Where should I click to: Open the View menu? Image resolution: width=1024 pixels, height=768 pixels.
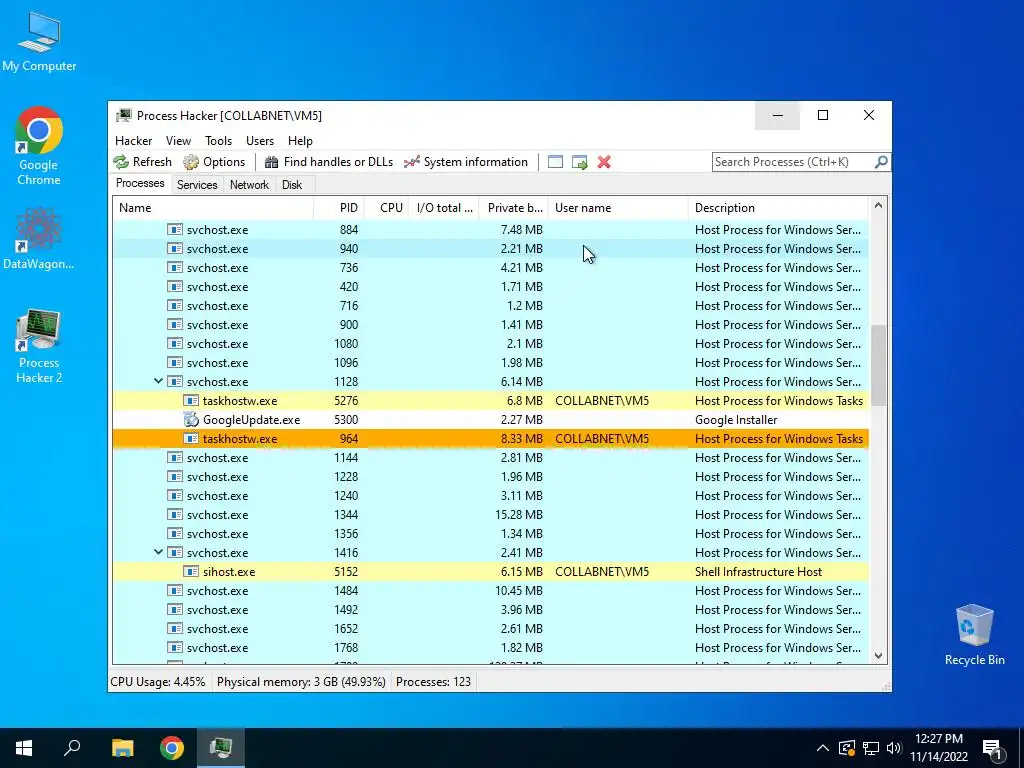tap(178, 140)
